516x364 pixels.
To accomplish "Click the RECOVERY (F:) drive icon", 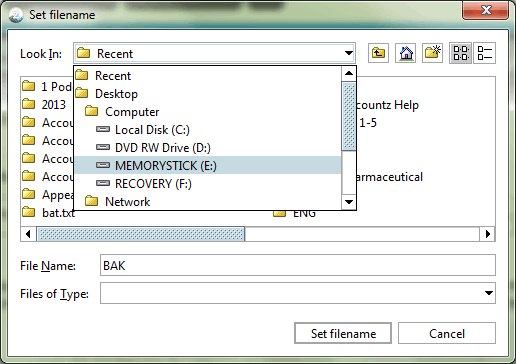I will [x=103, y=183].
